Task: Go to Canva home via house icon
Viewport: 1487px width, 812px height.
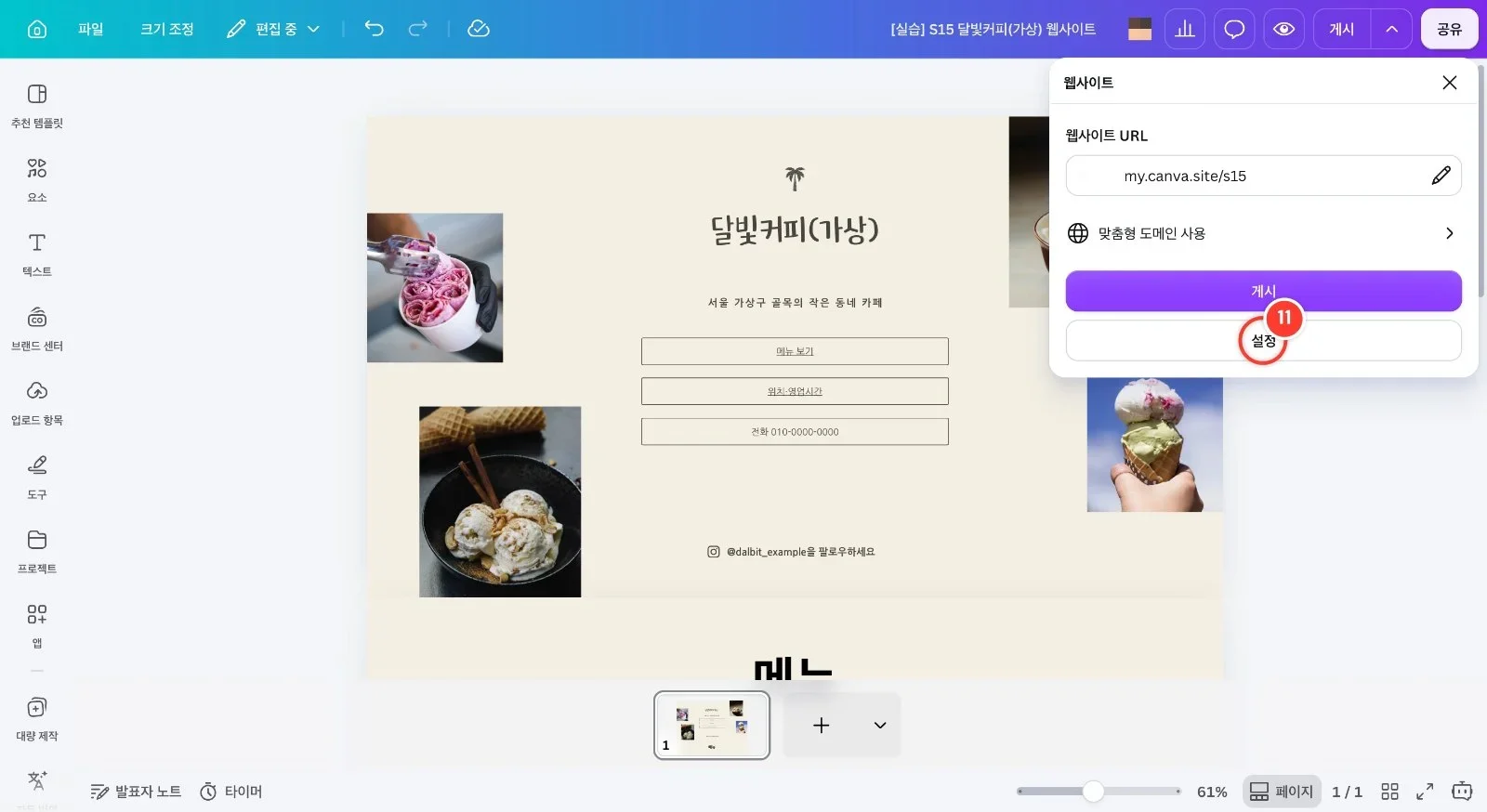Action: click(x=37, y=29)
